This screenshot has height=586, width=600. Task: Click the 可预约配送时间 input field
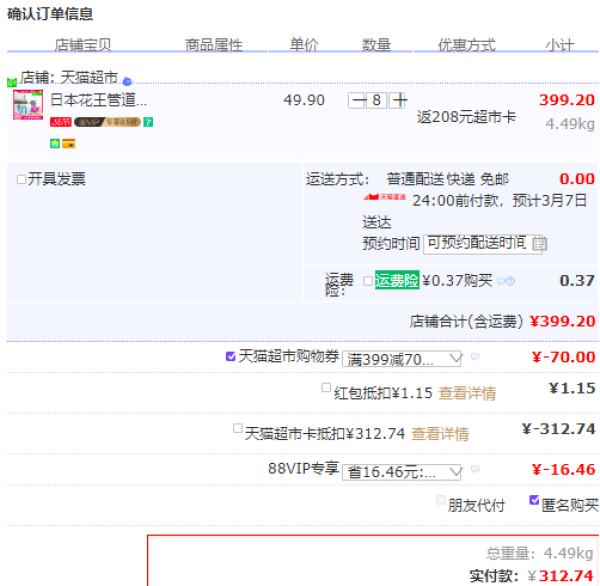click(483, 244)
